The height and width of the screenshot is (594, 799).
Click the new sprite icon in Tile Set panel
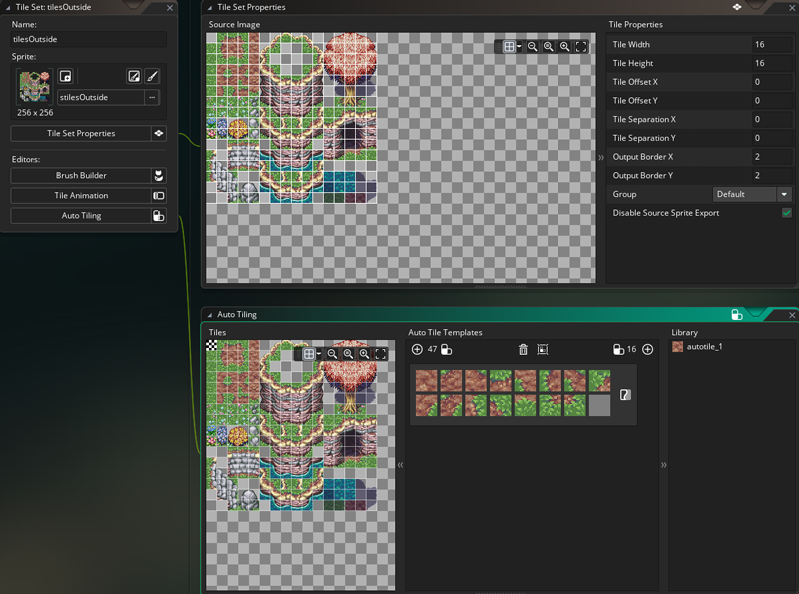65,76
